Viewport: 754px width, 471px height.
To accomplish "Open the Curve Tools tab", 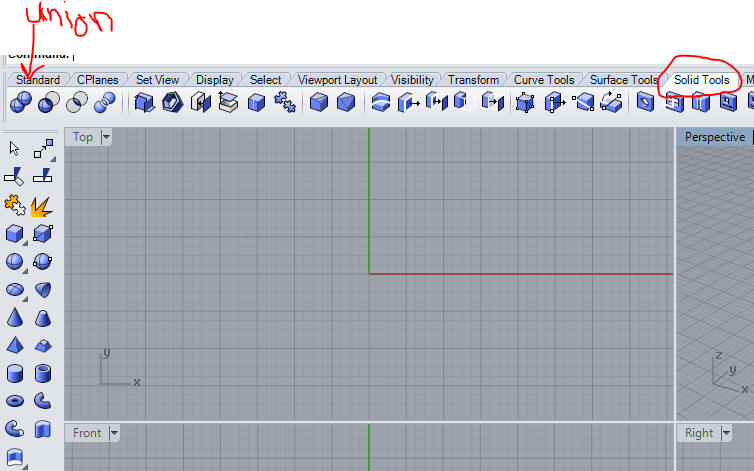I will [x=544, y=80].
